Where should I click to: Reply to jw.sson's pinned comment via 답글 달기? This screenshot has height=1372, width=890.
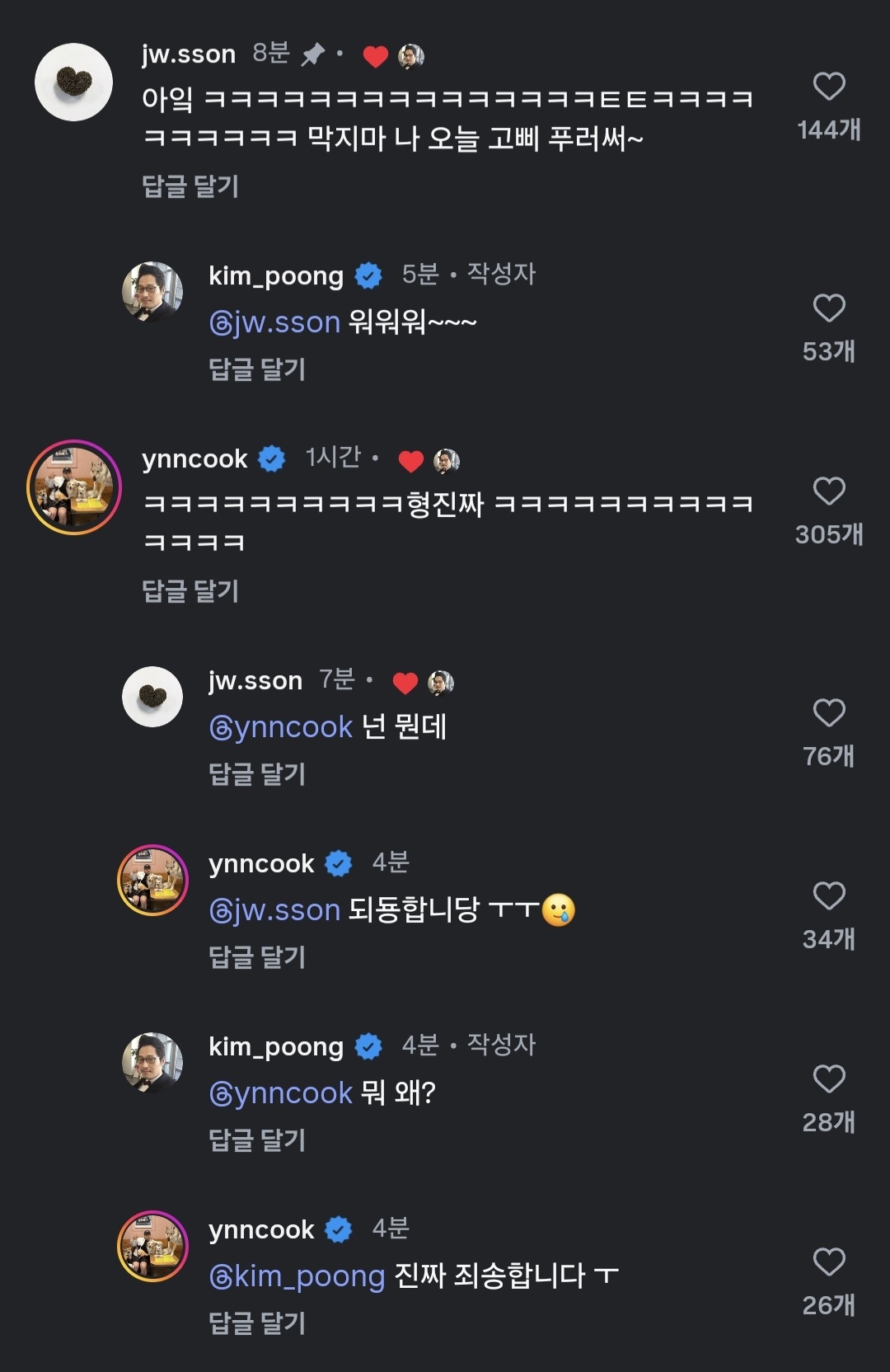point(190,186)
